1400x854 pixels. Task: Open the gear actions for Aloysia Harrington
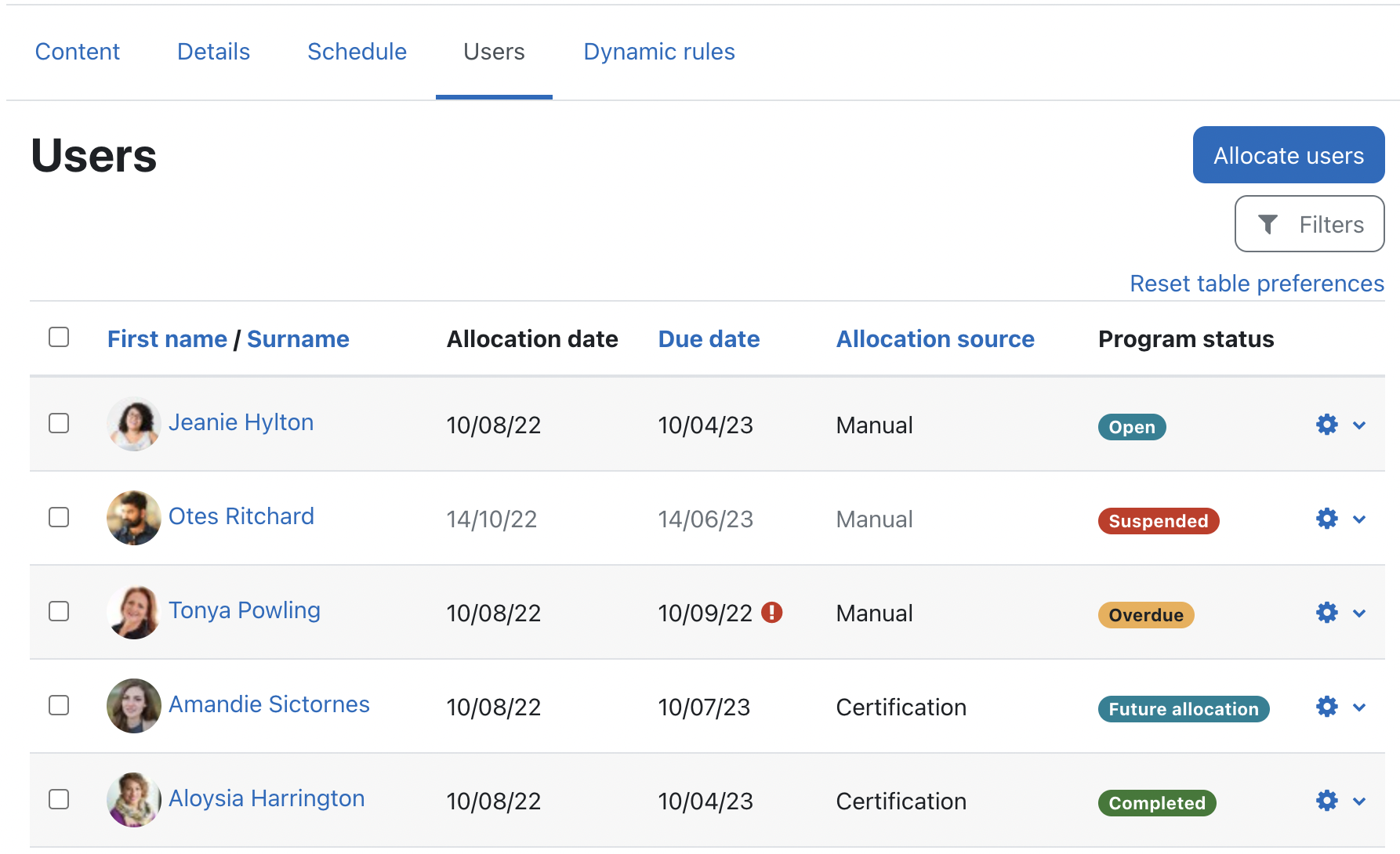1326,801
